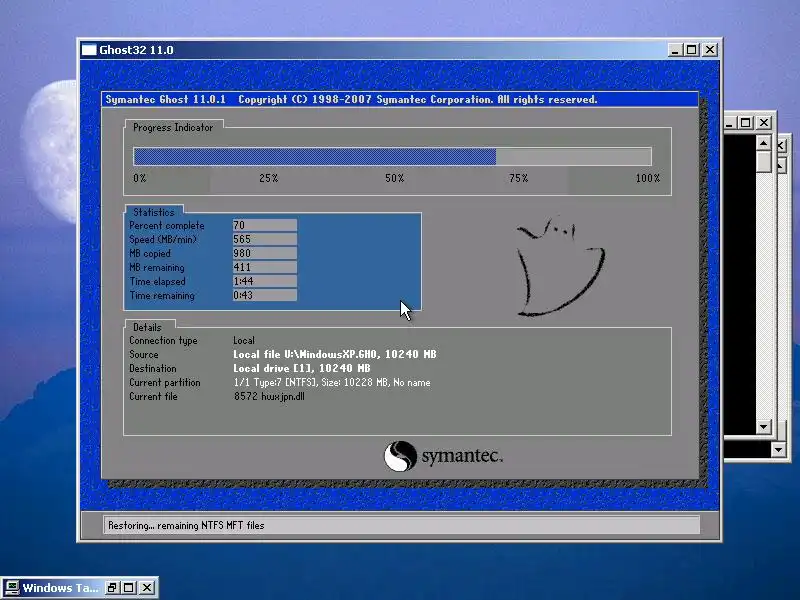Screen dimensions: 800x600
Task: Maximize the minimized Windows Task Manager window
Action: pos(129,588)
